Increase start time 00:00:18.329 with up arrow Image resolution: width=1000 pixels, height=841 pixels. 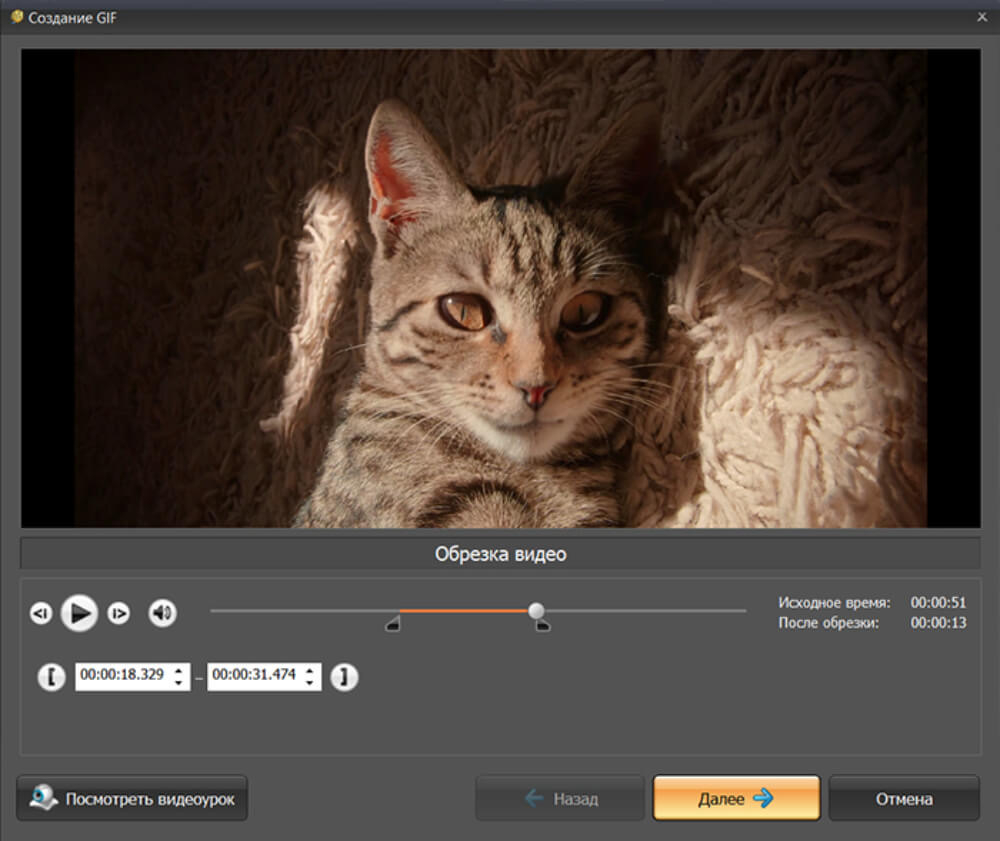[x=179, y=670]
